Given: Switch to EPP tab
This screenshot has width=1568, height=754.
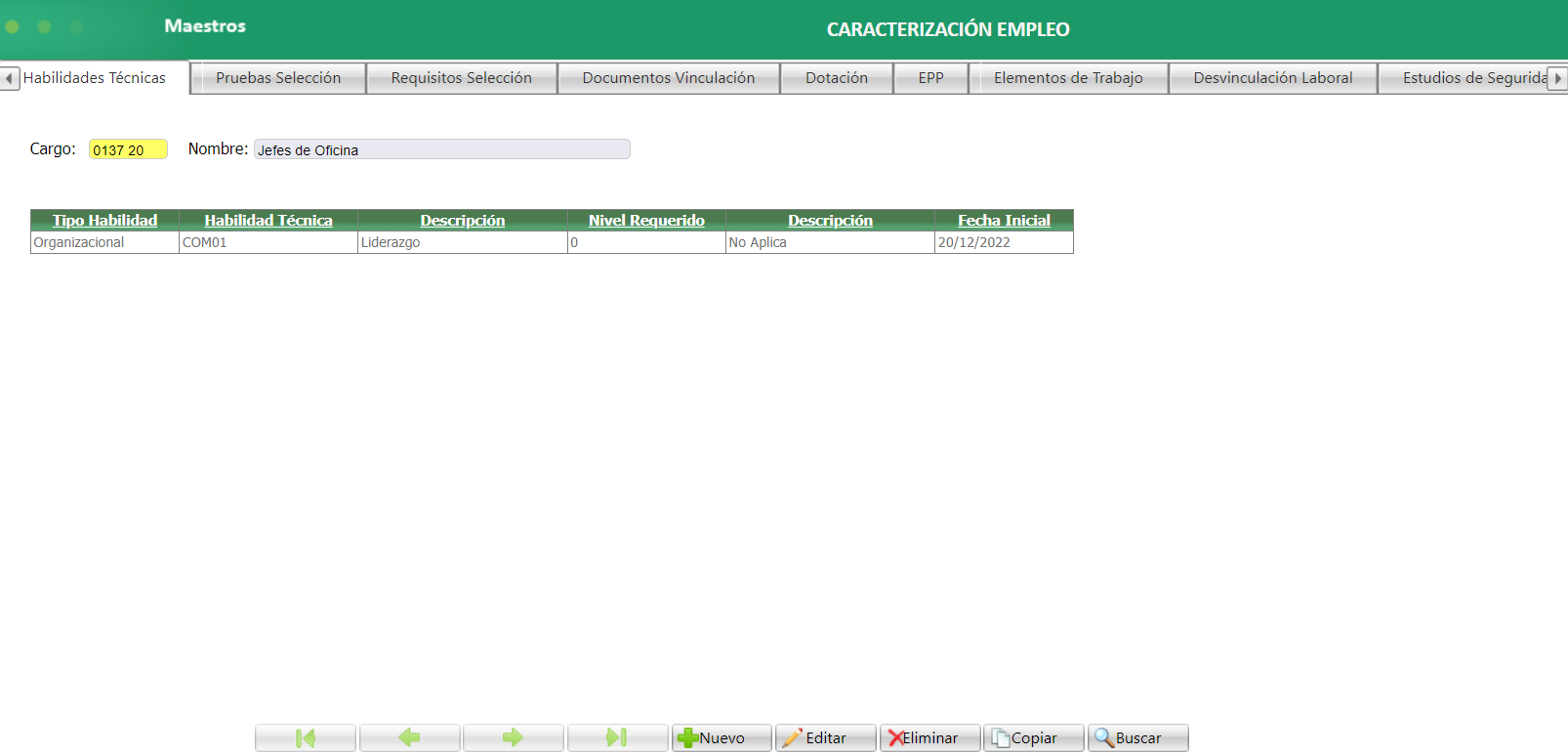Looking at the screenshot, I should coord(931,78).
